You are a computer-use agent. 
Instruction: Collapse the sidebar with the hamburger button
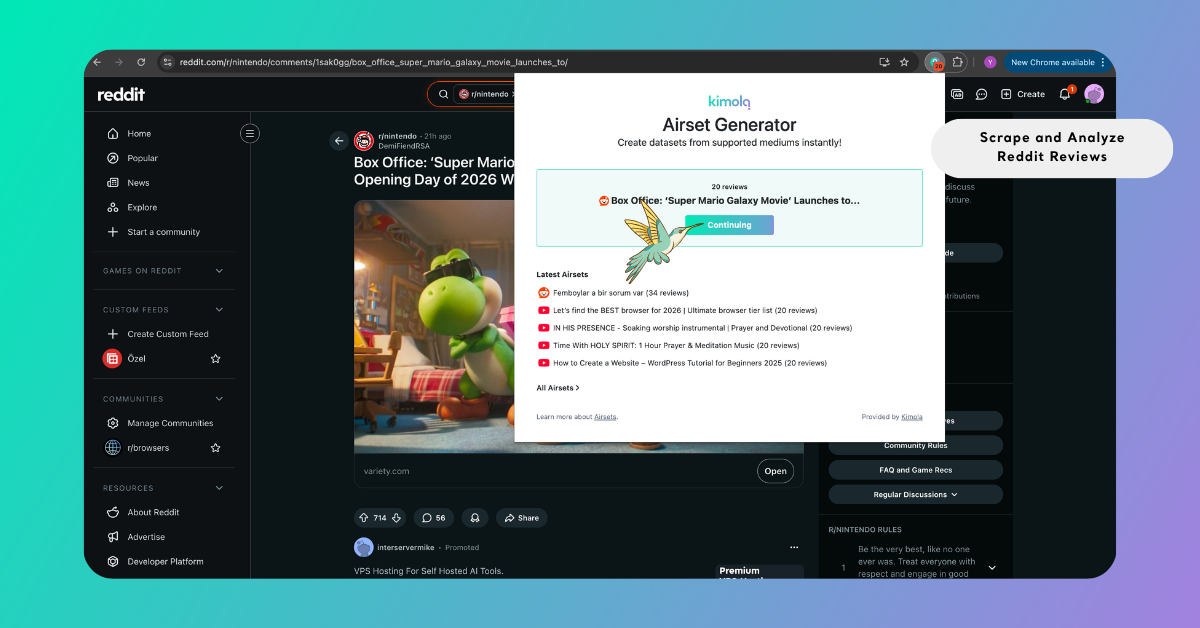pos(250,133)
